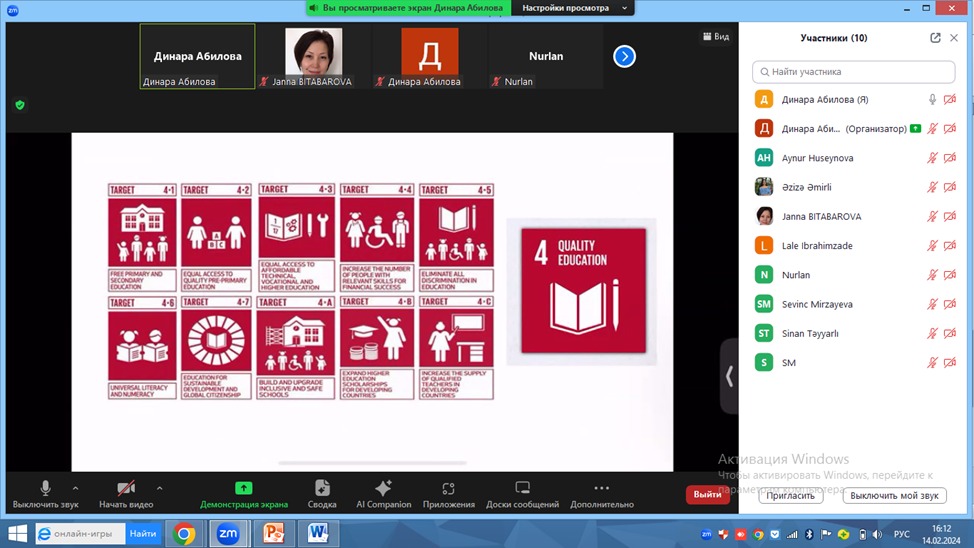Click muted mic icon for Aynur Huseynova

(932, 158)
